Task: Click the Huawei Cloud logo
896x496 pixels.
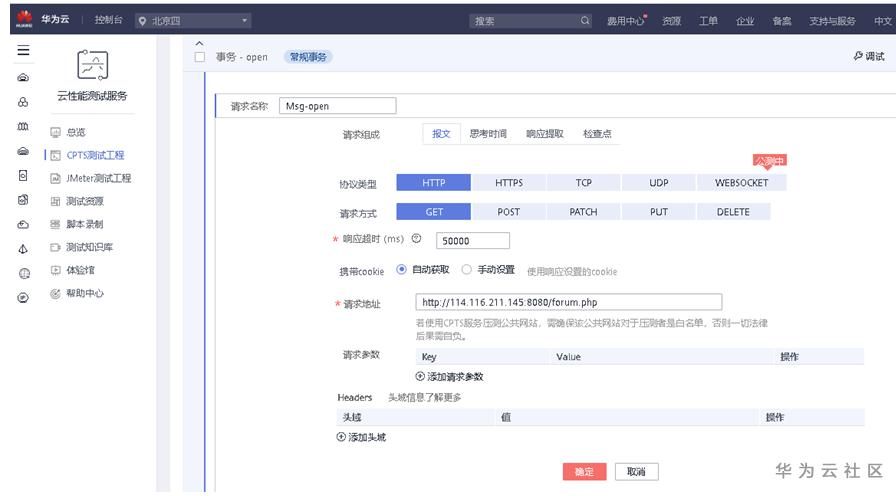Action: click(x=24, y=19)
